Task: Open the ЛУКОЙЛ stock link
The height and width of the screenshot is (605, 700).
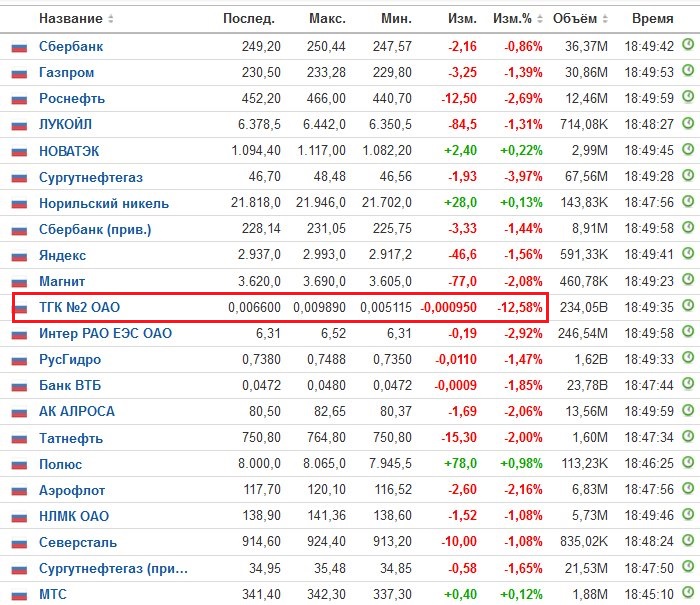Action: 65,125
